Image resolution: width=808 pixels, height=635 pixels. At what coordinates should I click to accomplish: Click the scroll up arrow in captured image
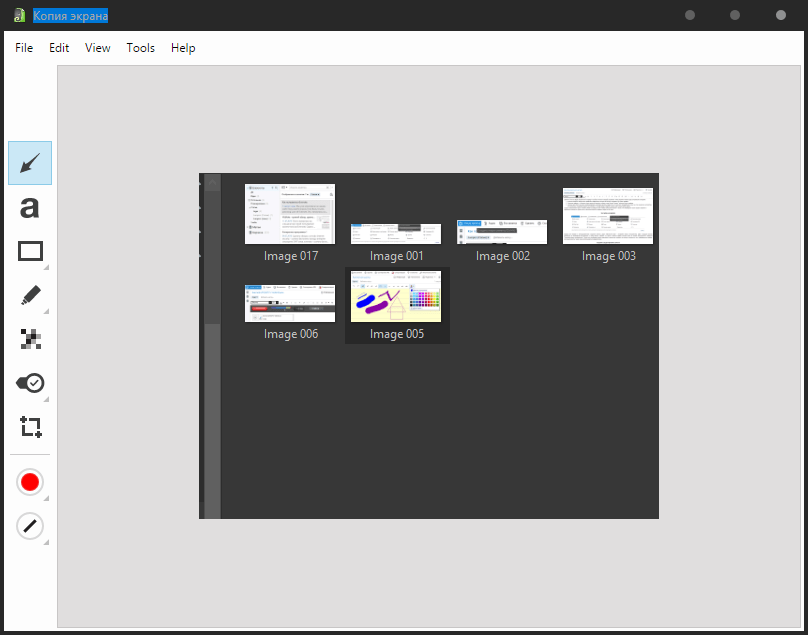point(212,182)
